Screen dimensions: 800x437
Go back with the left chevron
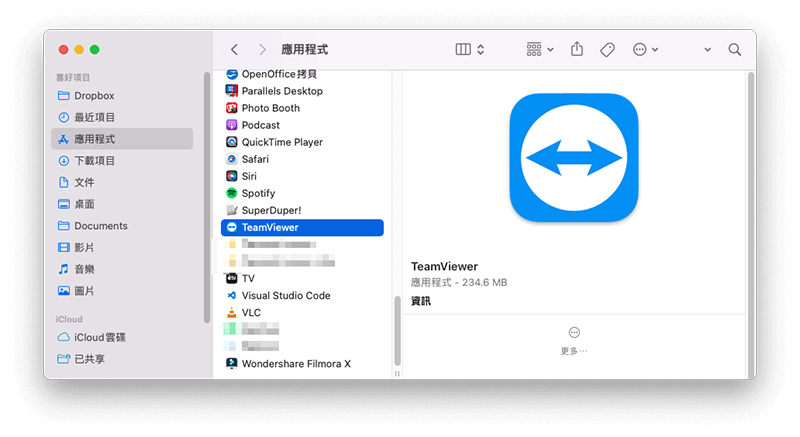point(234,49)
